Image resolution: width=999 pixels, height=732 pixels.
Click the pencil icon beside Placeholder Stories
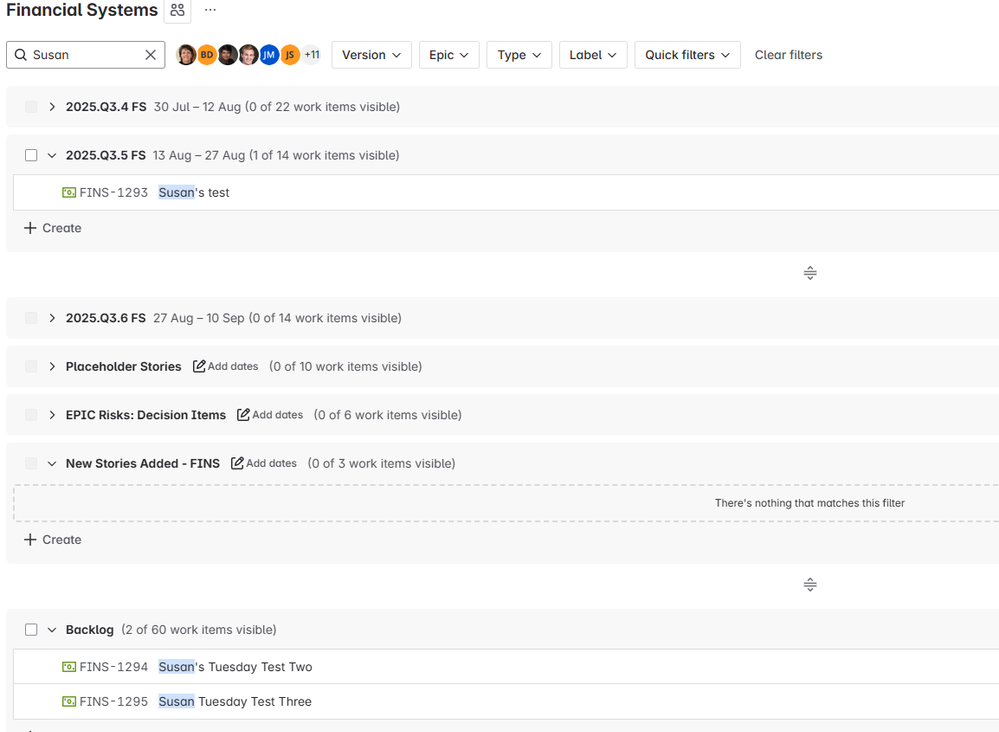[199, 366]
